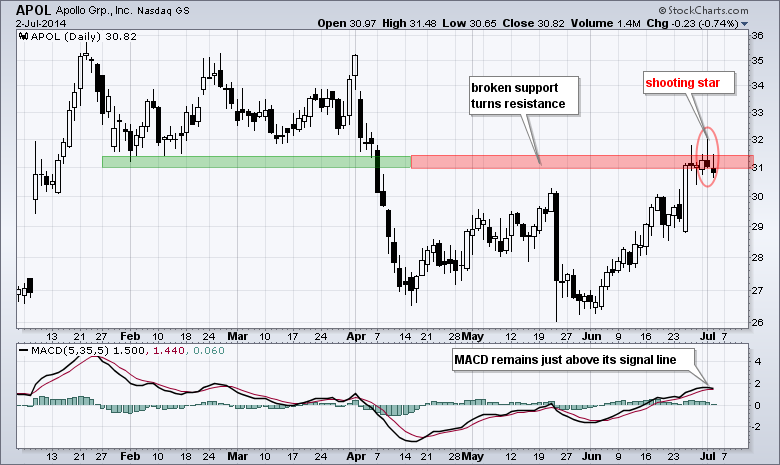
Task: Click the 33 price axis label
Action: (758, 113)
